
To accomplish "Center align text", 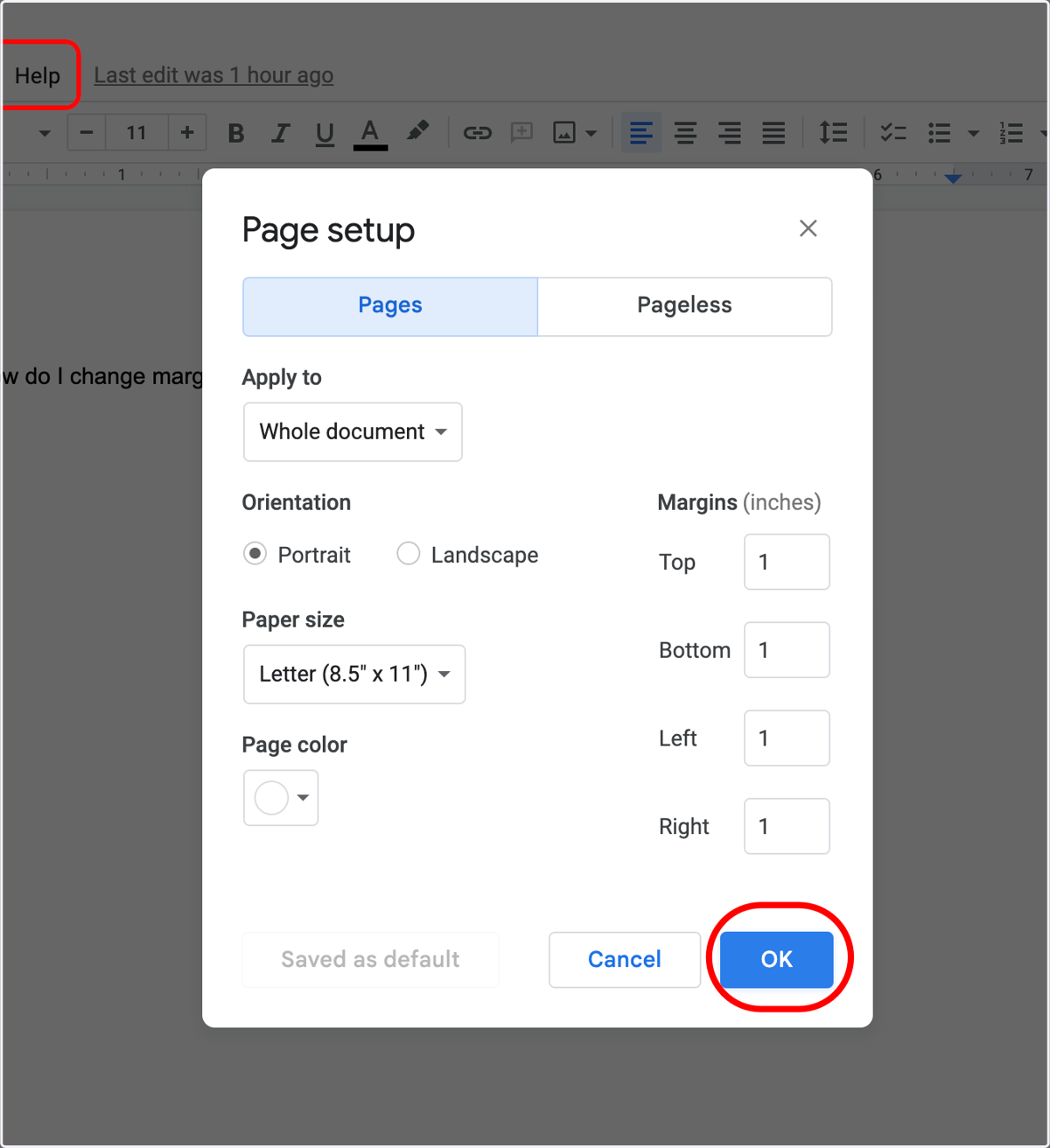I will point(686,133).
